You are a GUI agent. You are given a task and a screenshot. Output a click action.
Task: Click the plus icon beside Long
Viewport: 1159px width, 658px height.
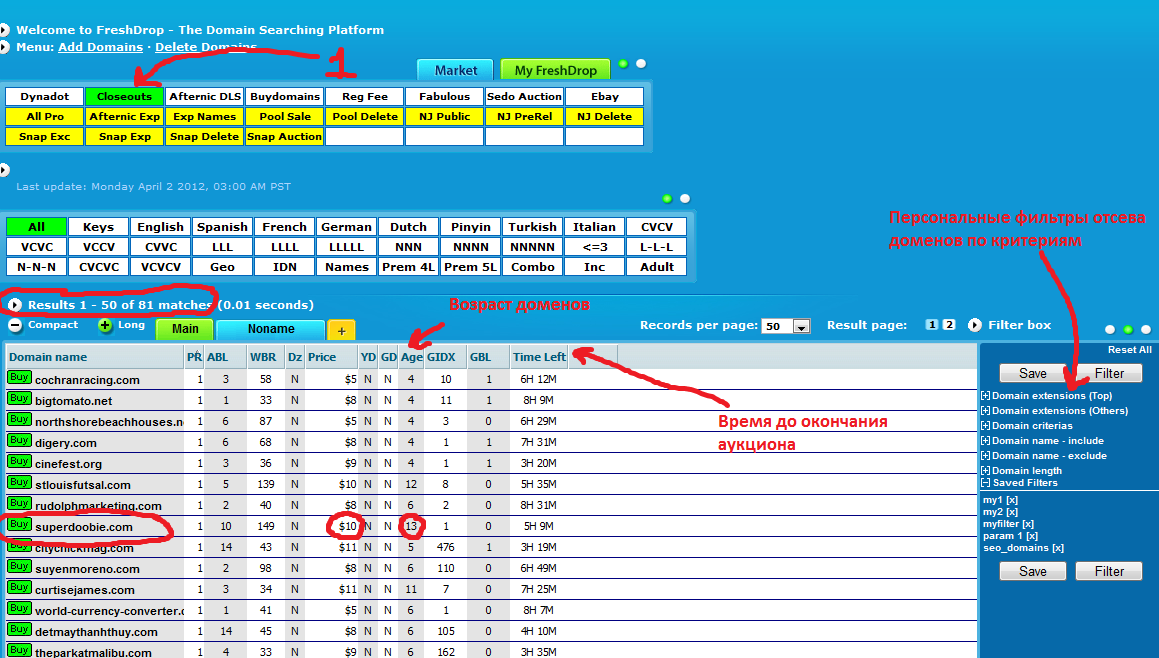coord(106,325)
